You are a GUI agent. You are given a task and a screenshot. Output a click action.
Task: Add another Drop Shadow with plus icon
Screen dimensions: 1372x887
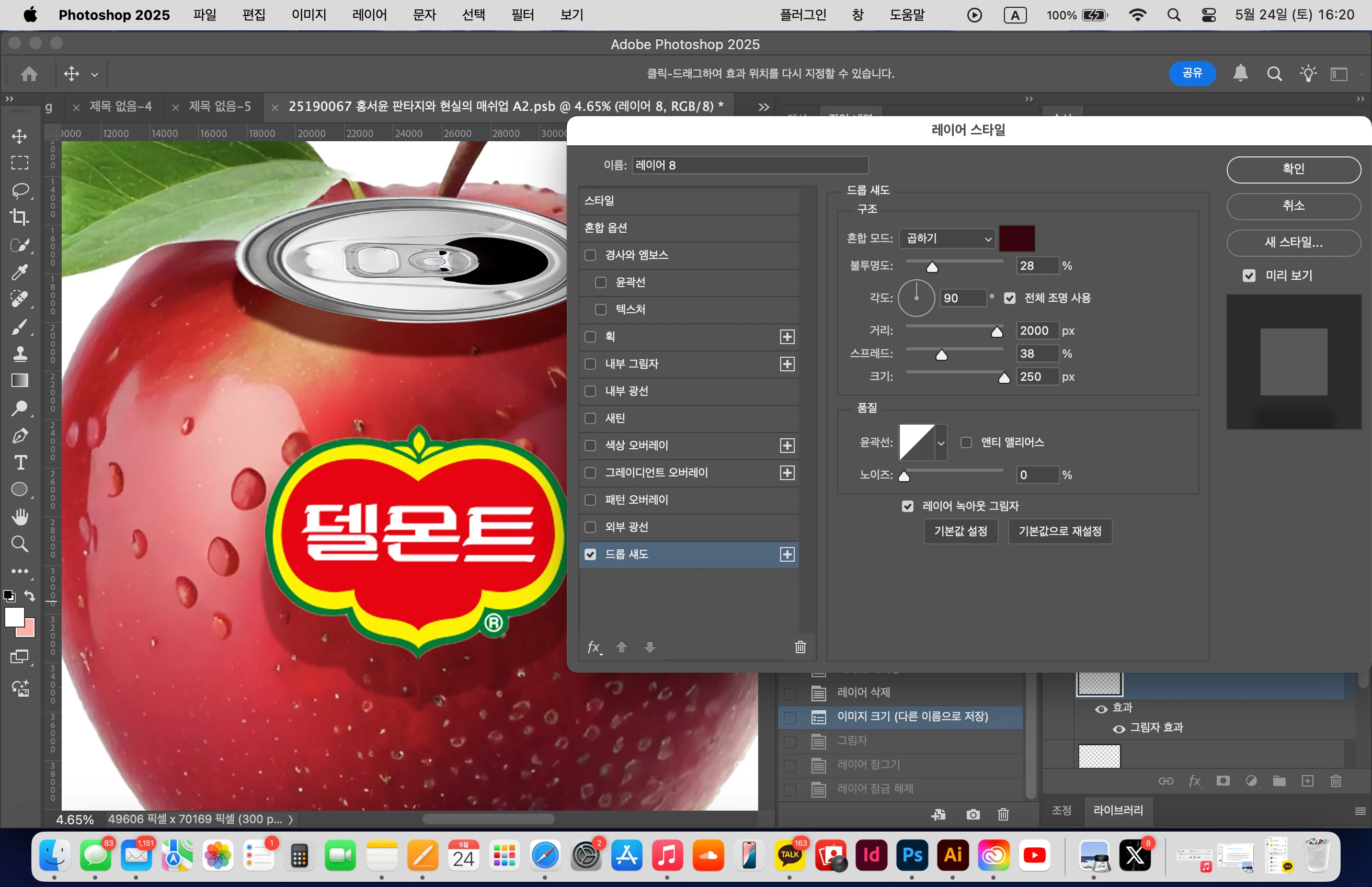[787, 554]
